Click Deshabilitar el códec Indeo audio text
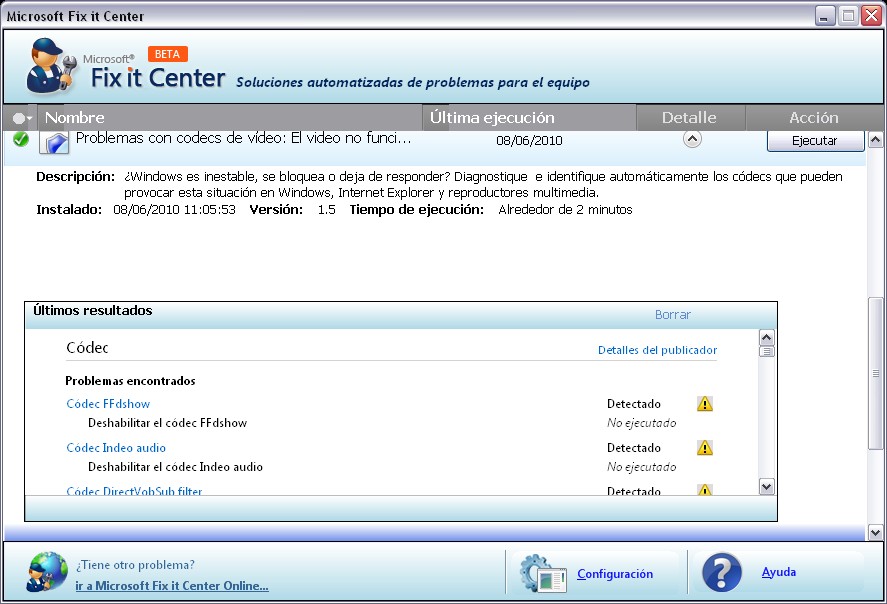887x604 pixels. coord(175,467)
